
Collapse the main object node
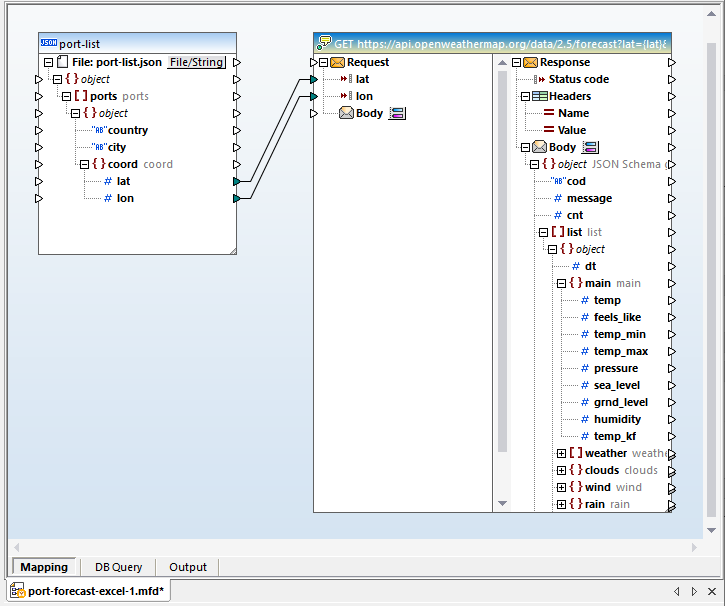tap(562, 283)
